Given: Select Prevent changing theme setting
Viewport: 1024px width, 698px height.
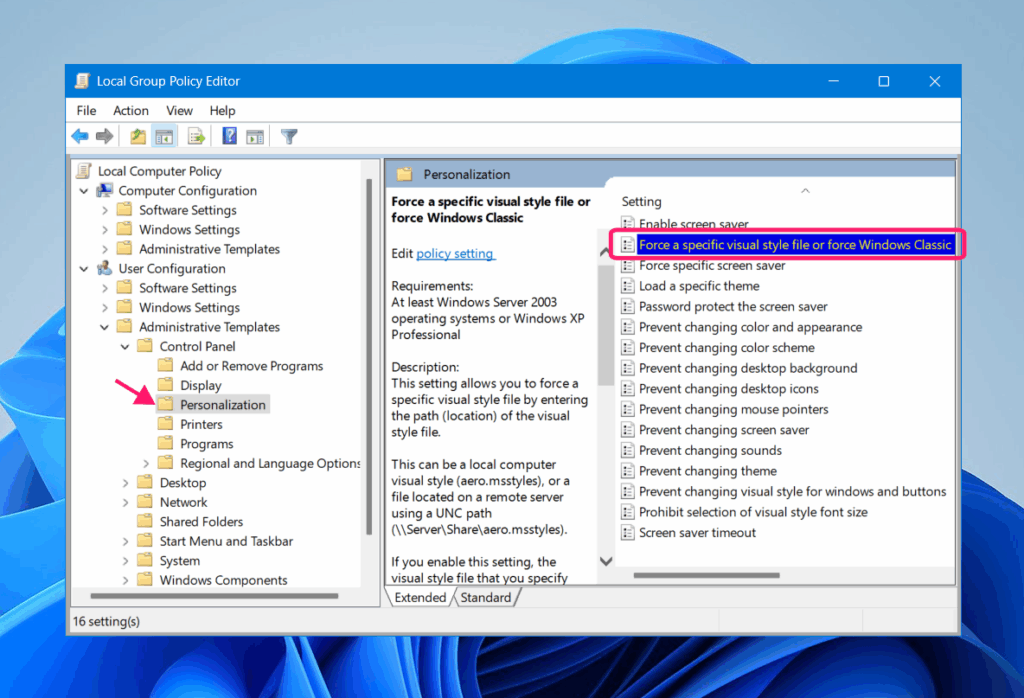Looking at the screenshot, I should (x=708, y=471).
